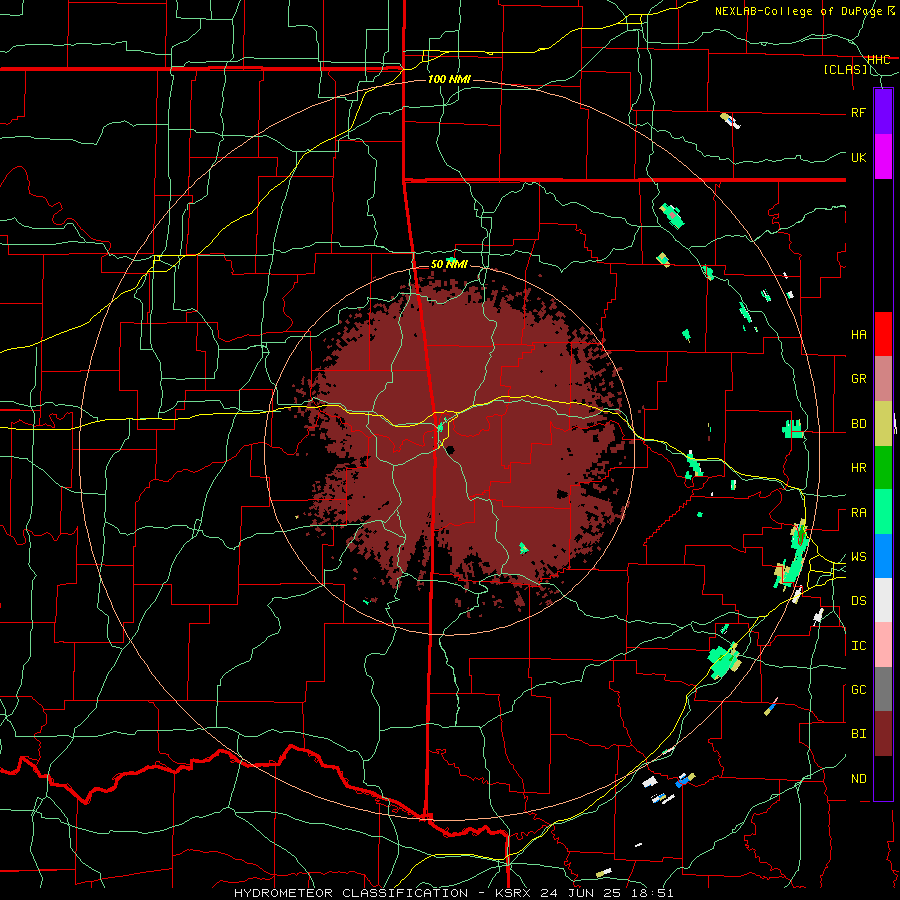Click the white DS legend color swatch
Viewport: 900px width, 900px height.
click(x=883, y=600)
